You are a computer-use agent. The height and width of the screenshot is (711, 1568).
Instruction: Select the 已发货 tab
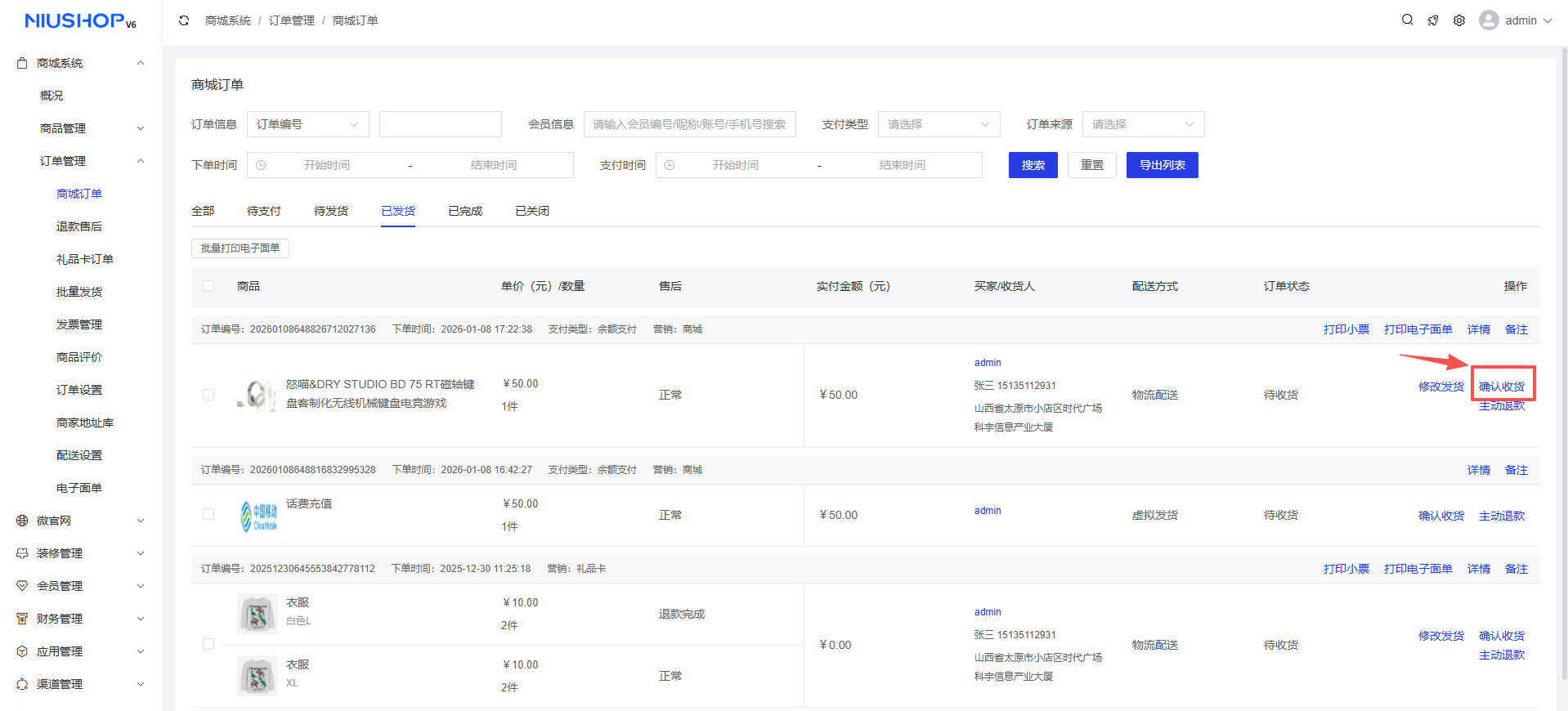click(398, 211)
